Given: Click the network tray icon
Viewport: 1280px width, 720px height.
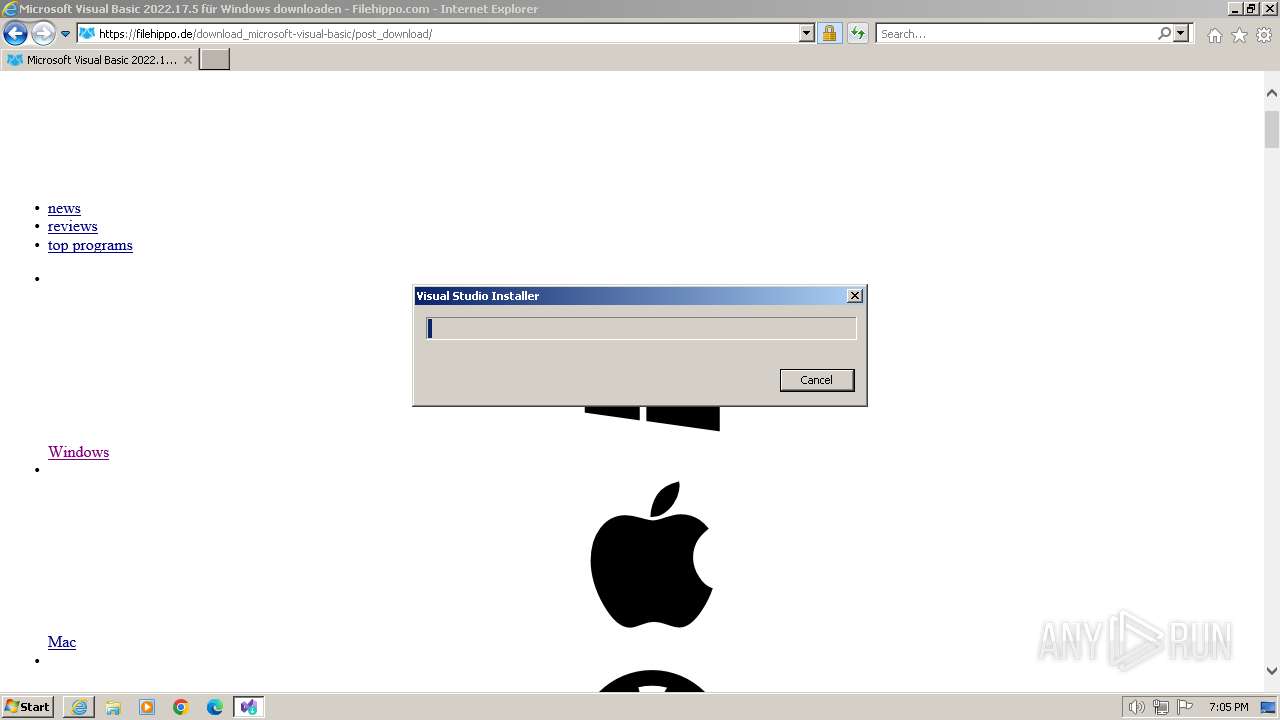Looking at the screenshot, I should pos(1161,707).
